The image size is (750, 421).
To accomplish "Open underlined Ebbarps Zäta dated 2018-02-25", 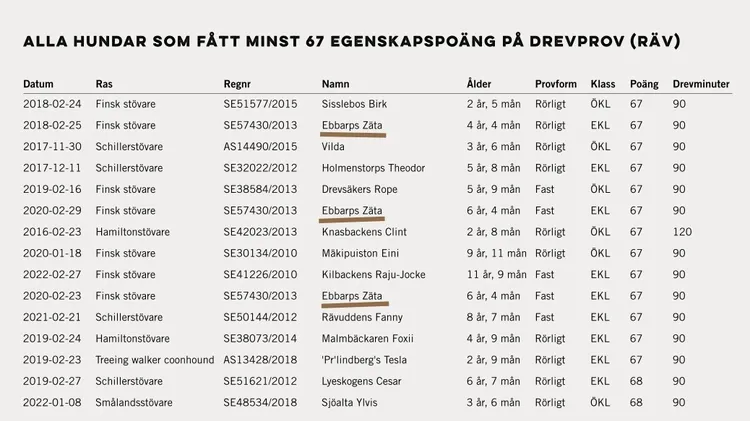I will coord(352,125).
